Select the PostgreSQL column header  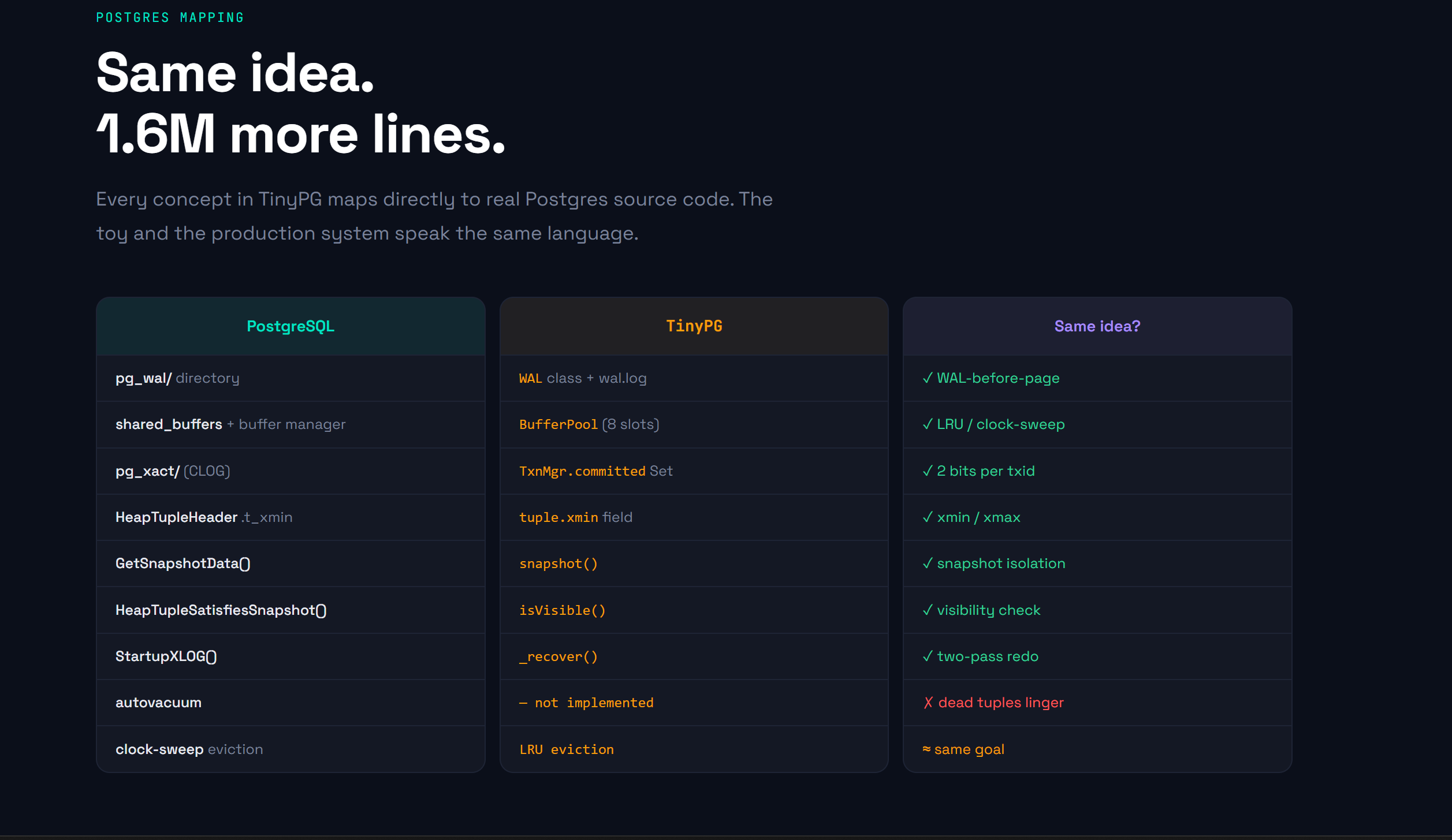click(291, 326)
